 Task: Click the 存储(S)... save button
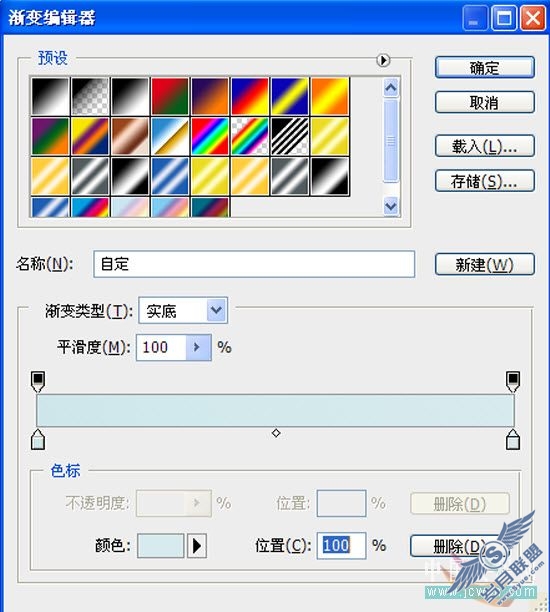tap(484, 181)
